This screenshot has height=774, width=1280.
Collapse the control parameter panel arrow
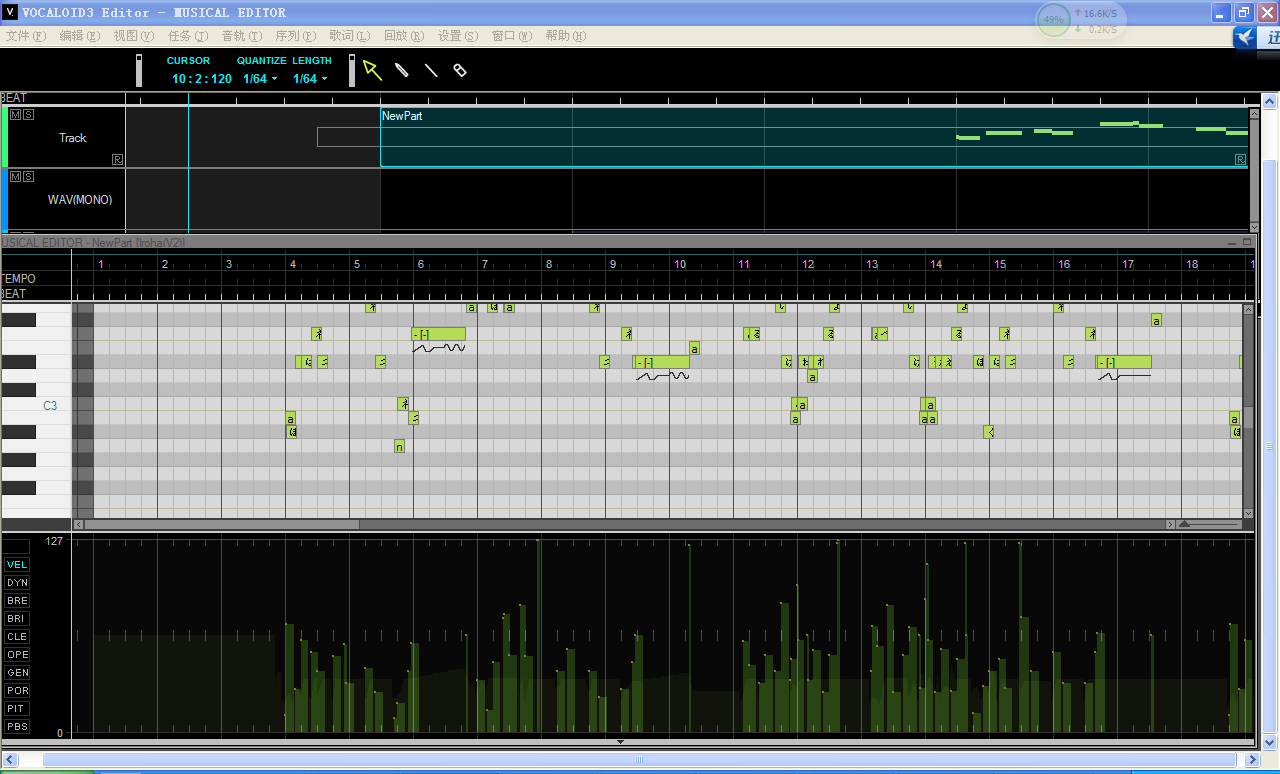click(x=620, y=742)
